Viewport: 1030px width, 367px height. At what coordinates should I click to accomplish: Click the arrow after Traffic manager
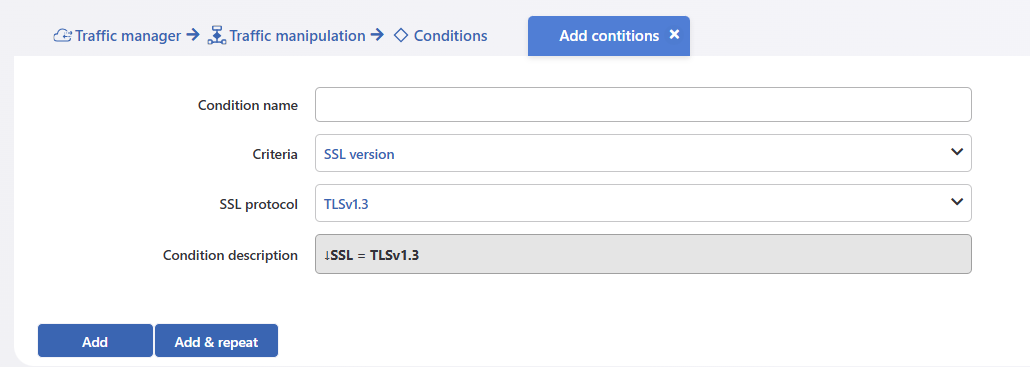coord(192,35)
